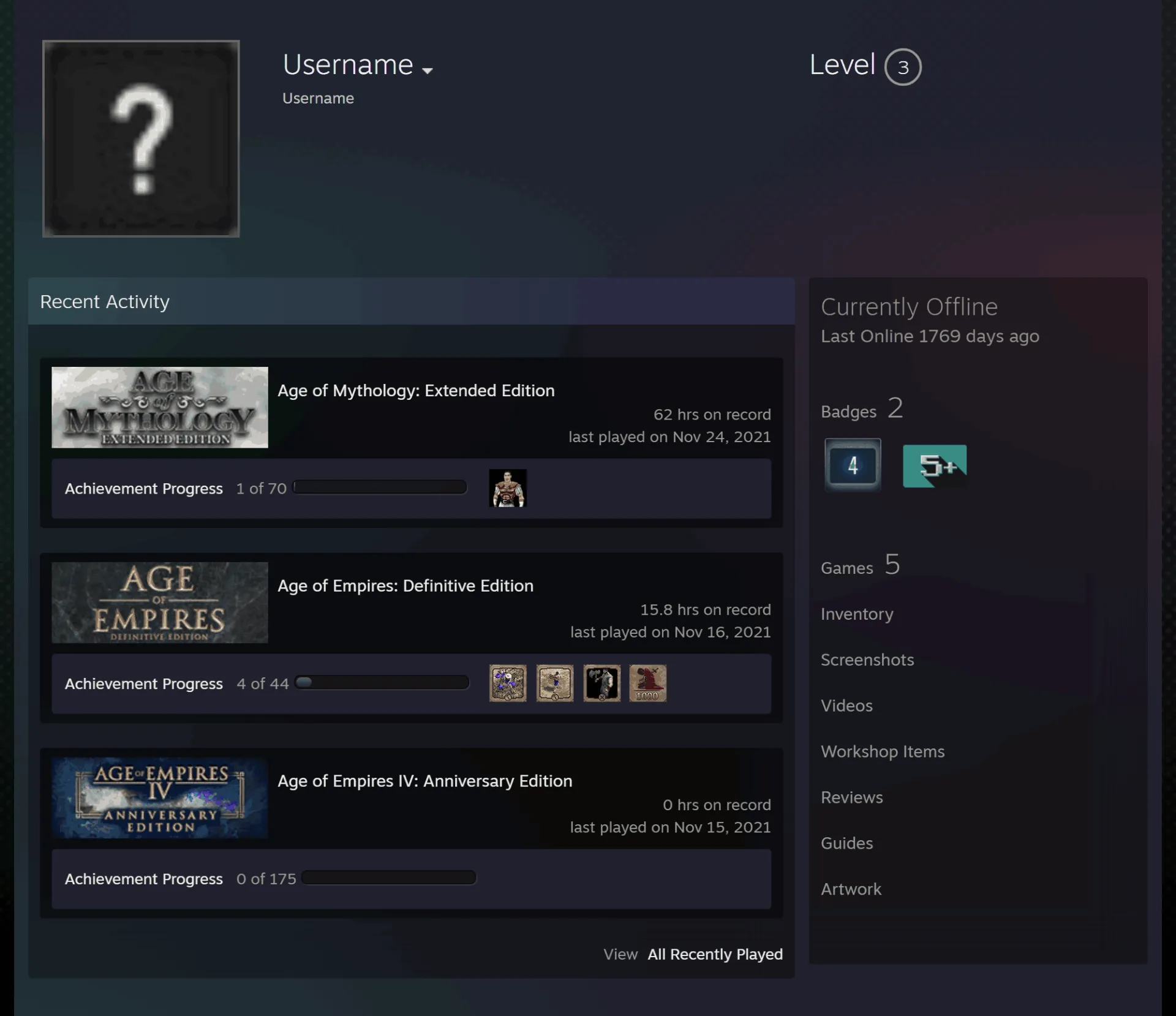Open the Age of Mythology Extended Edition banner
The height and width of the screenshot is (1016, 1176).
coord(160,407)
